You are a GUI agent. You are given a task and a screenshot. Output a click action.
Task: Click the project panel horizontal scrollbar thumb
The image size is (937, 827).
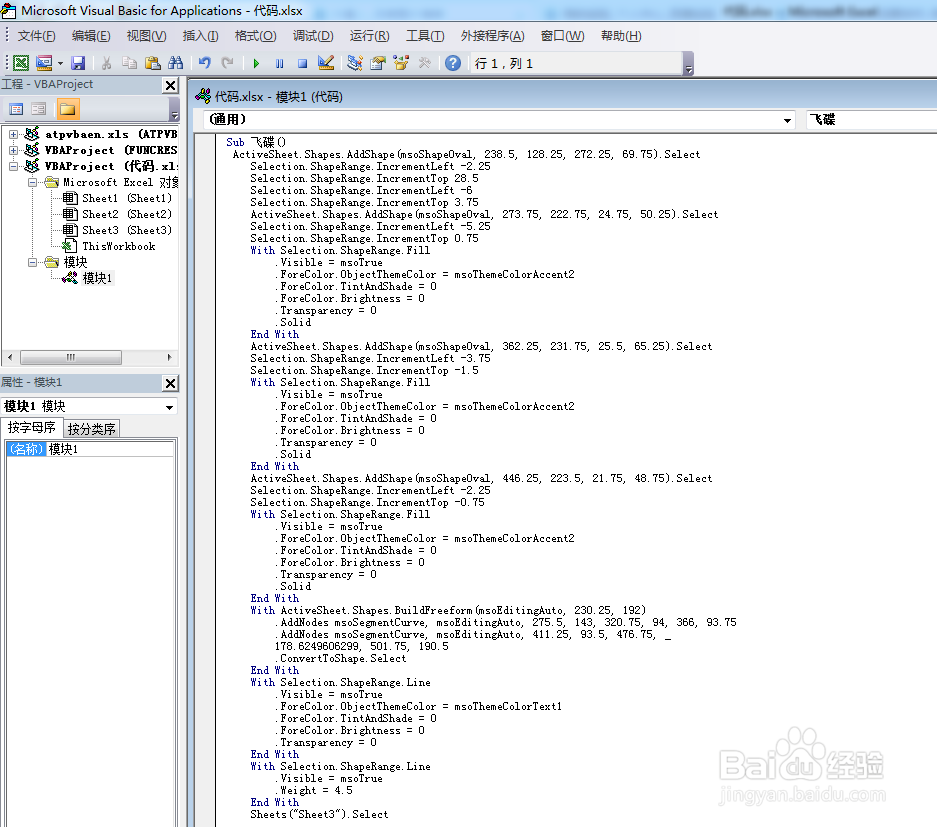(71, 357)
